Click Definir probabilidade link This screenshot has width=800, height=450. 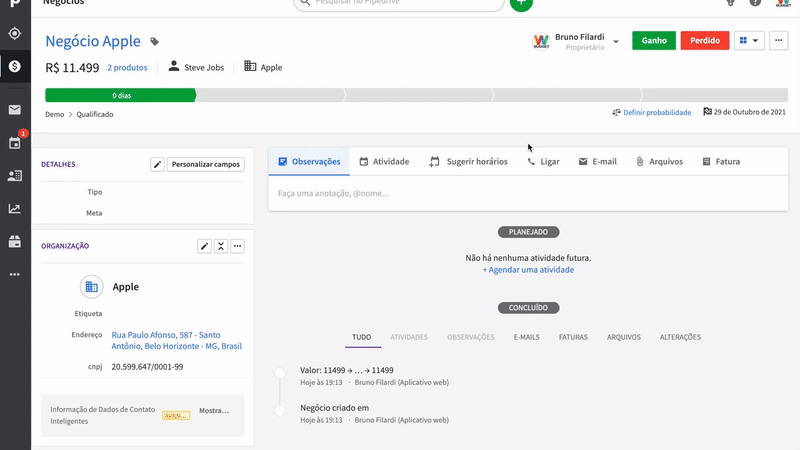coord(657,112)
